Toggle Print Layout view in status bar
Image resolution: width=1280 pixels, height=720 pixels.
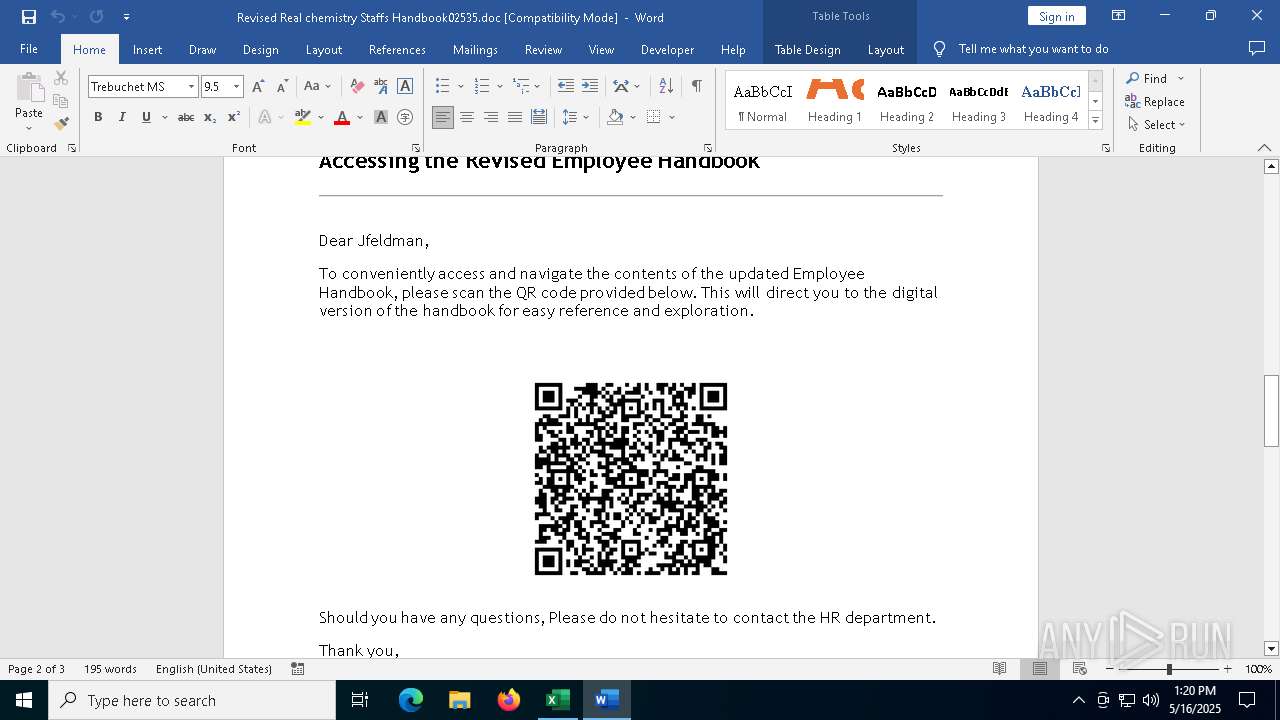click(1040, 669)
